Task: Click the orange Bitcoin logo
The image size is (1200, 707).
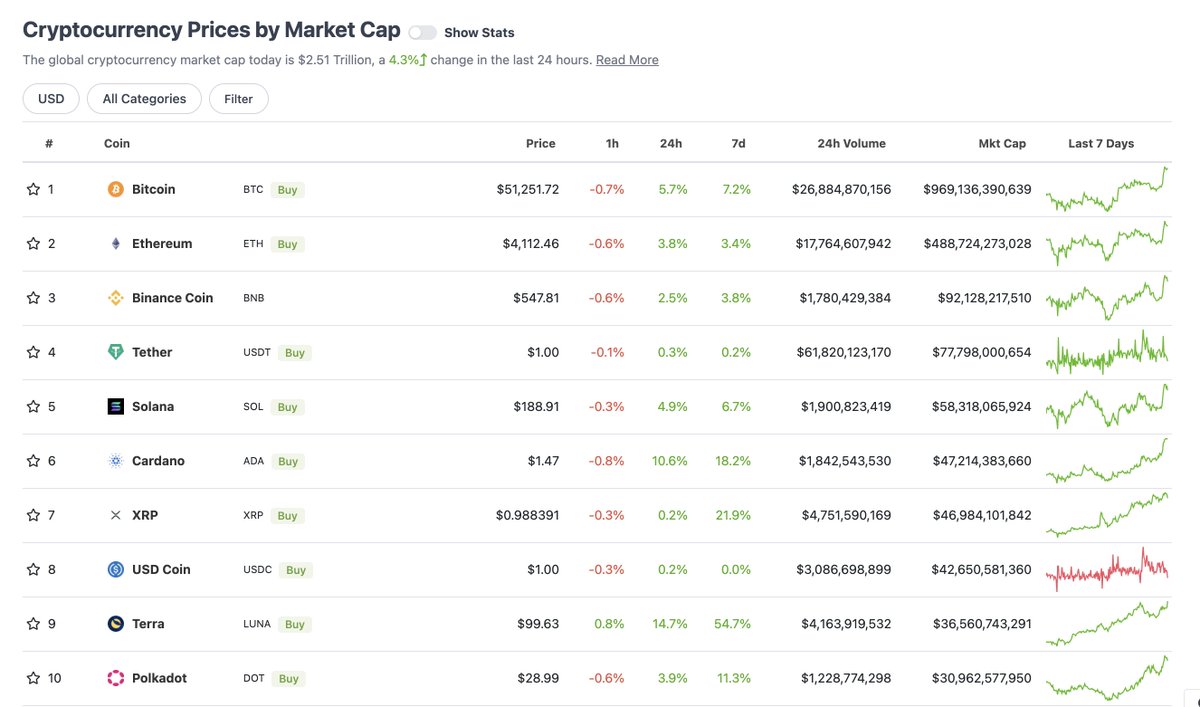Action: click(115, 189)
